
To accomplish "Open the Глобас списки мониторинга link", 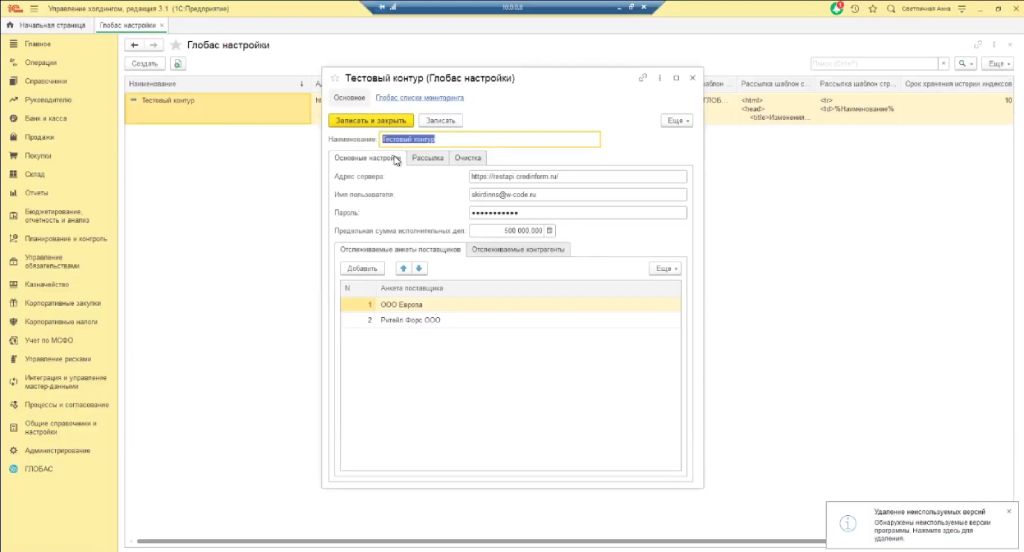I will pyautogui.click(x=419, y=98).
